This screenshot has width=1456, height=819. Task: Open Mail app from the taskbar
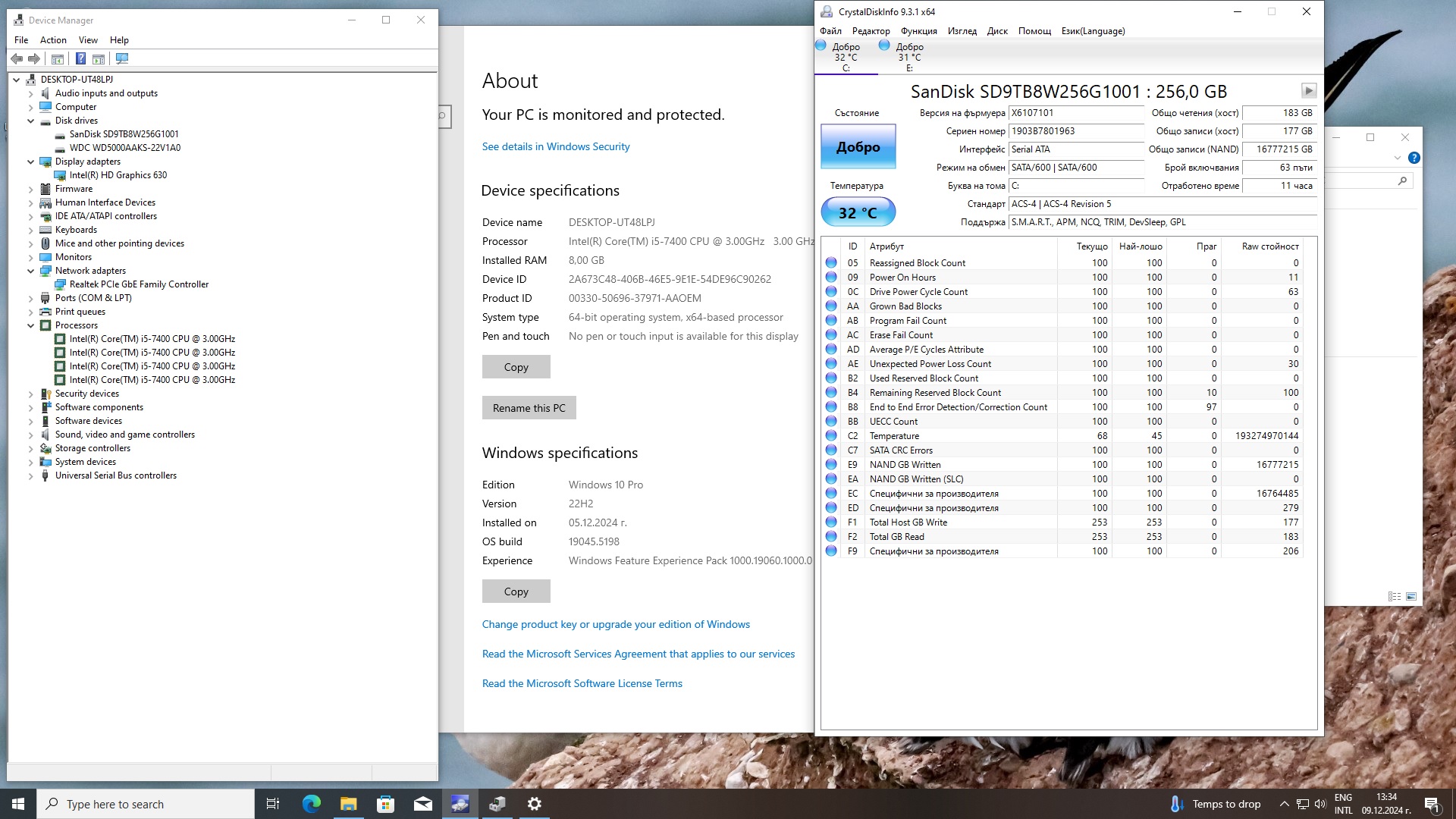422,804
